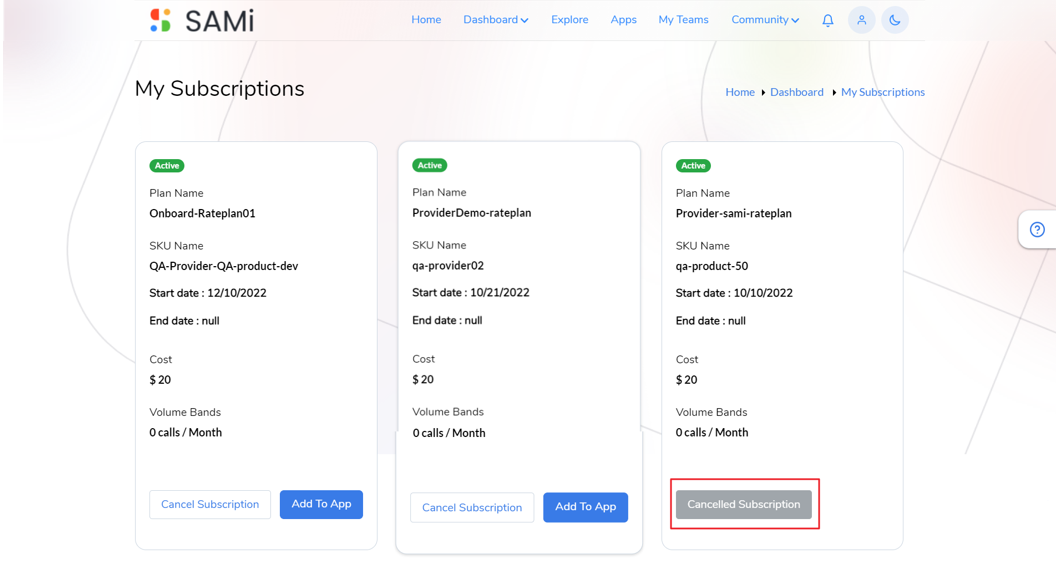This screenshot has height=568, width=1056.
Task: Open the Apps menu item
Action: click(624, 20)
